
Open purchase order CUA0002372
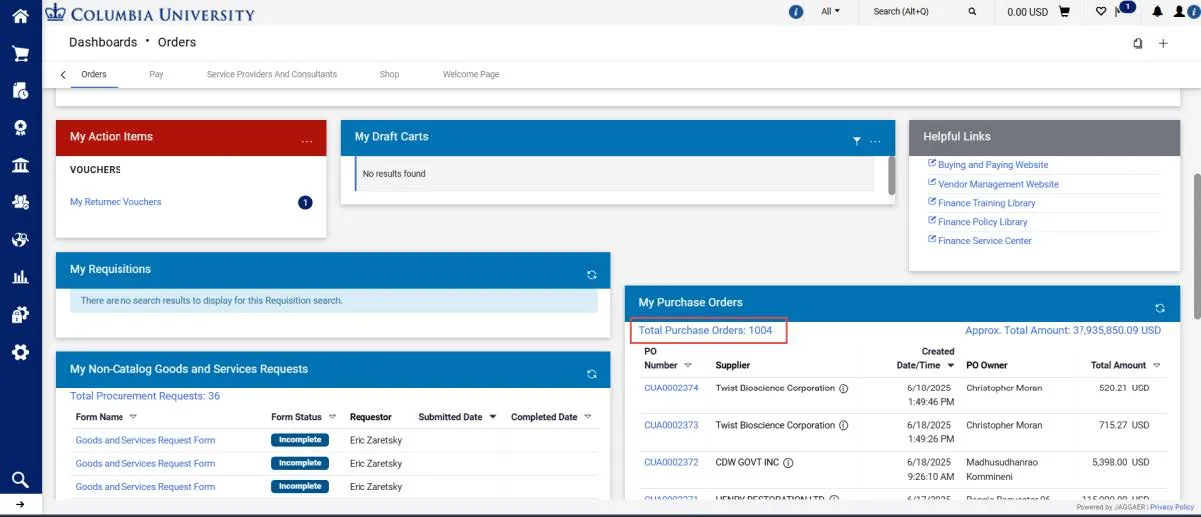coord(671,462)
